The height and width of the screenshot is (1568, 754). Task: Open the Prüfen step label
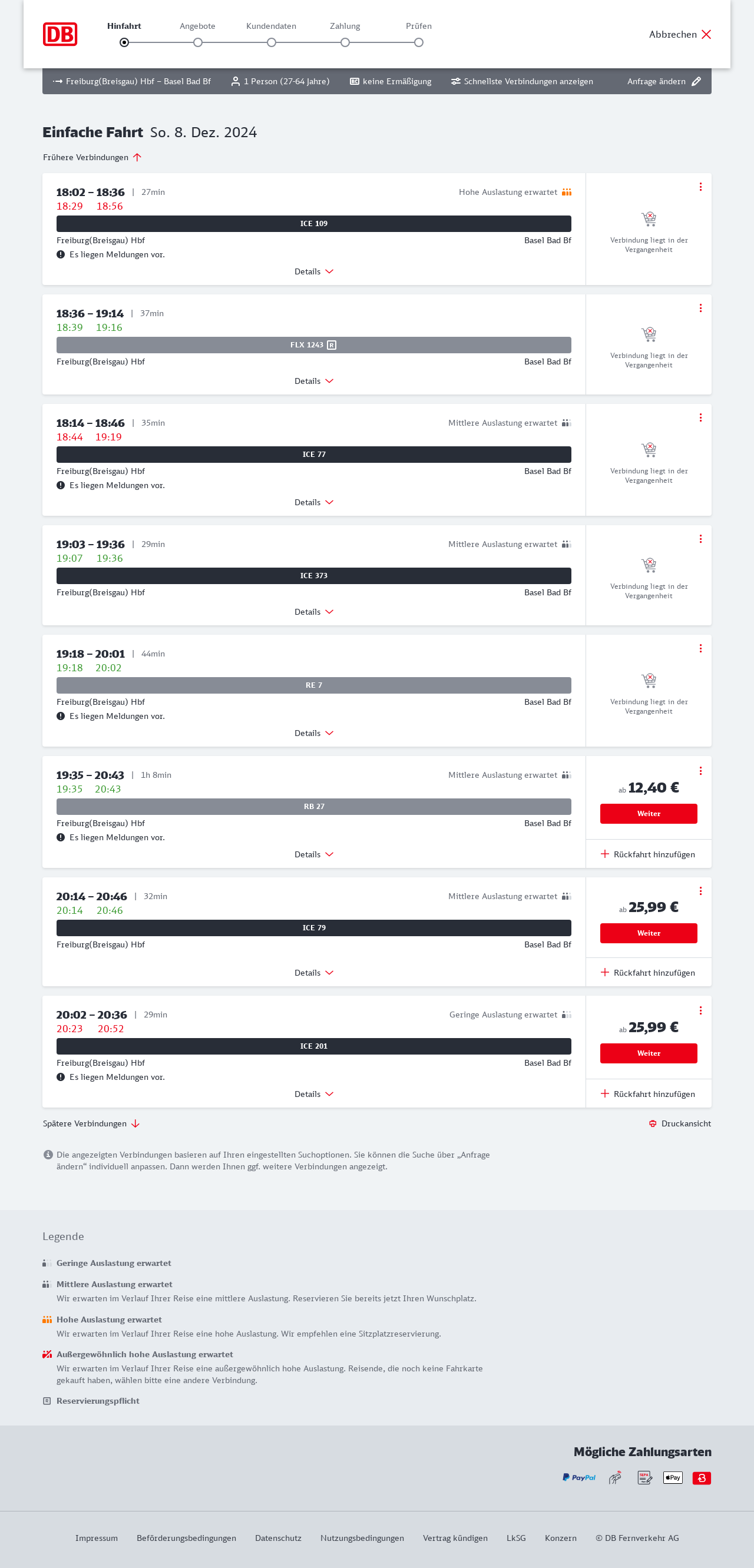418,26
